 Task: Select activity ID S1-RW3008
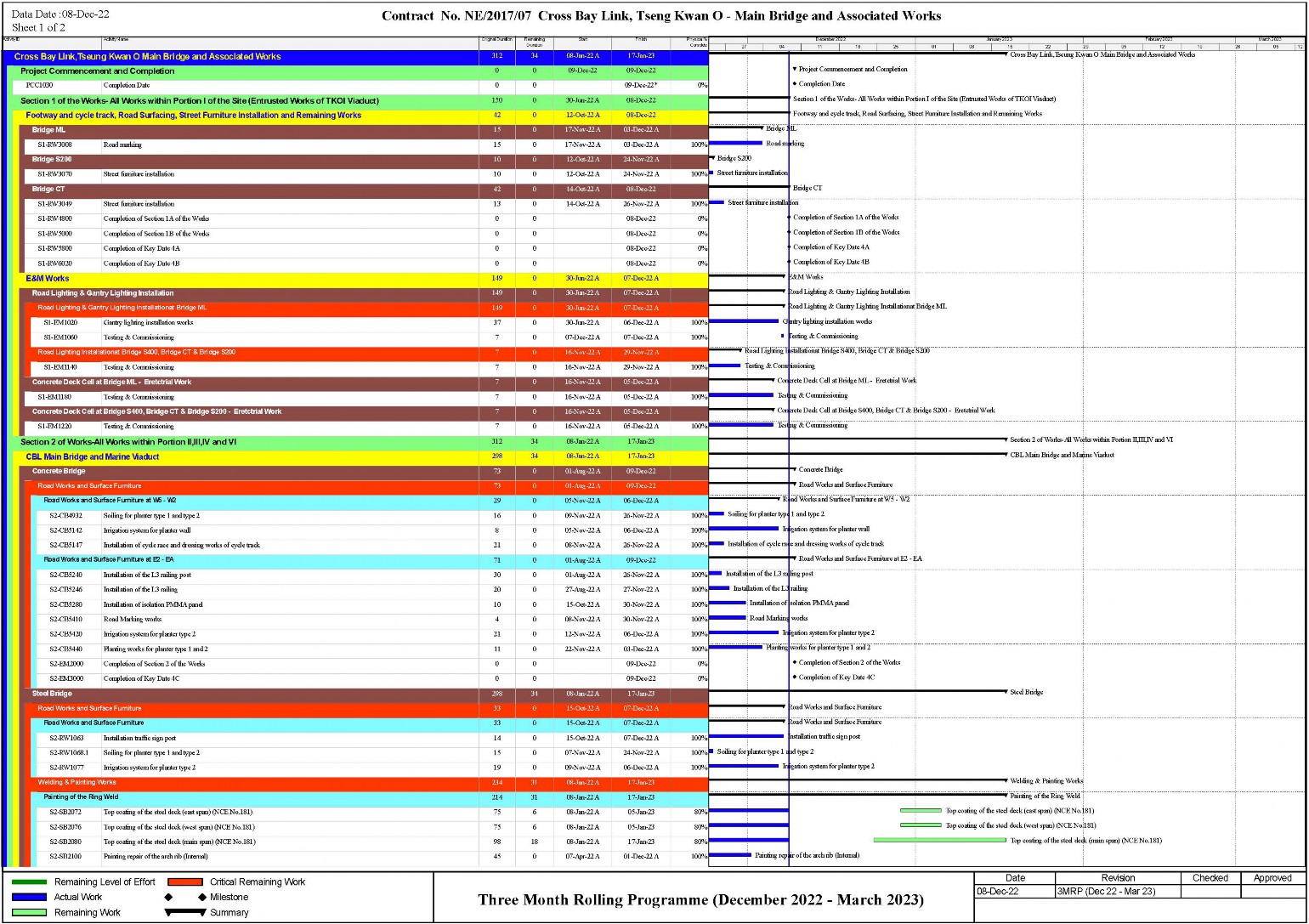click(x=54, y=145)
